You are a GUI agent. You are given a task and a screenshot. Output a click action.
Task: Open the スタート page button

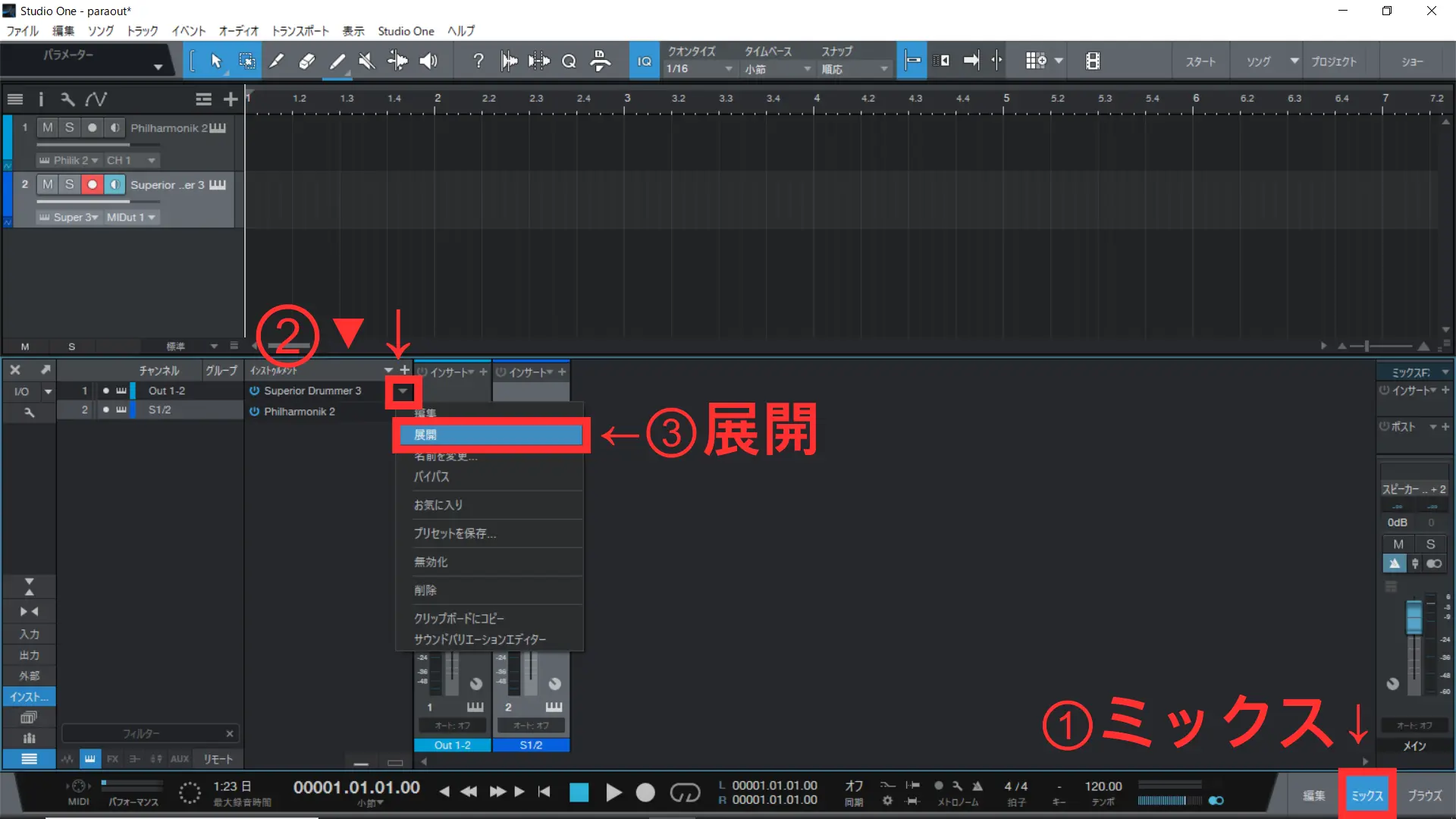click(x=1200, y=61)
